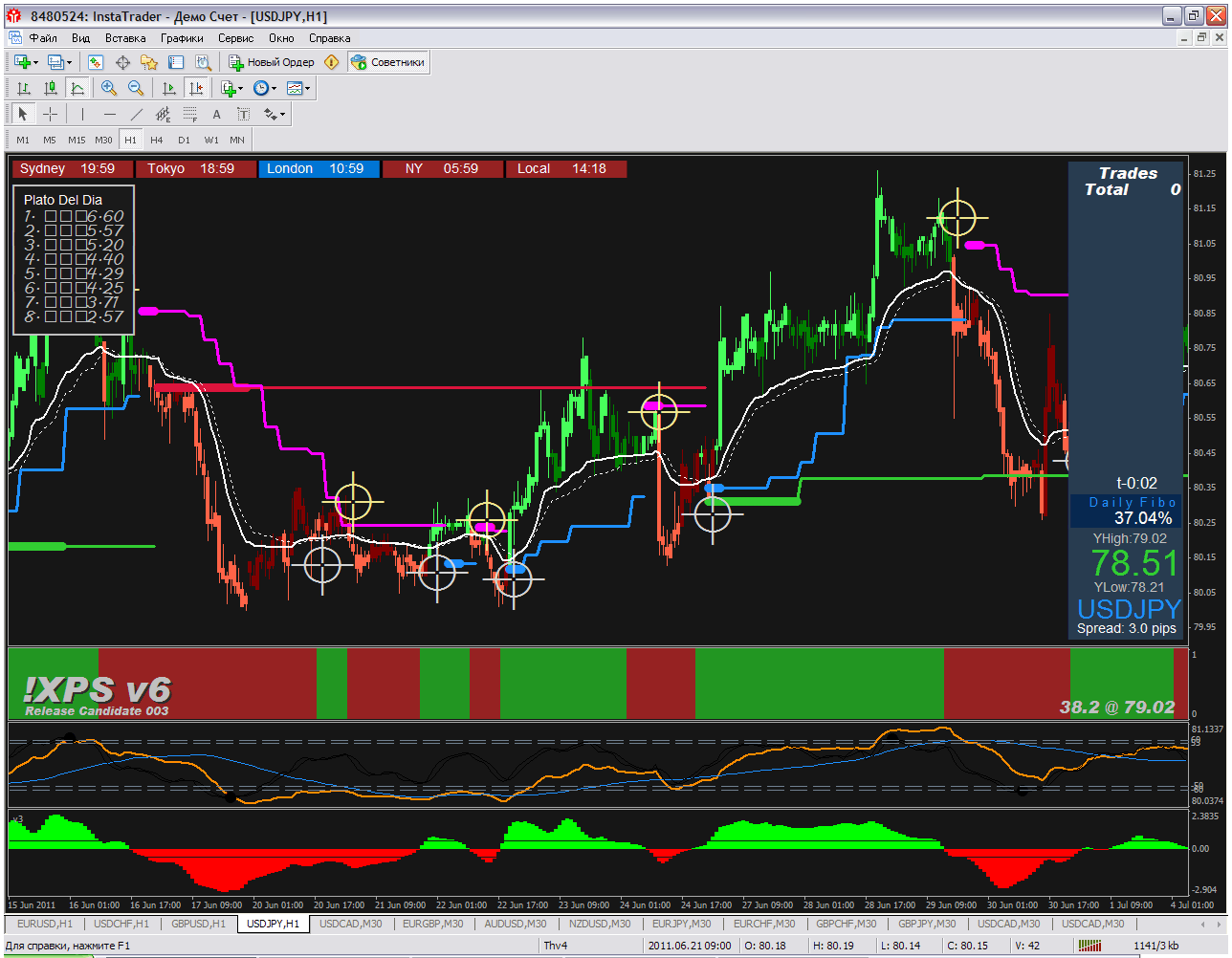Draw a trendline with the trendline tool
Screen dimensions: 1232x958
pyautogui.click(x=136, y=114)
